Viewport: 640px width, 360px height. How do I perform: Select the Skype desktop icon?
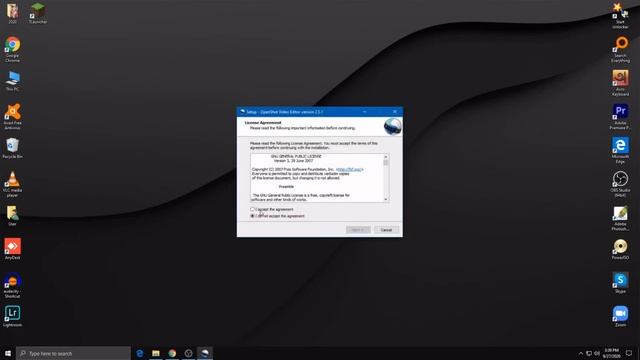tap(620, 283)
